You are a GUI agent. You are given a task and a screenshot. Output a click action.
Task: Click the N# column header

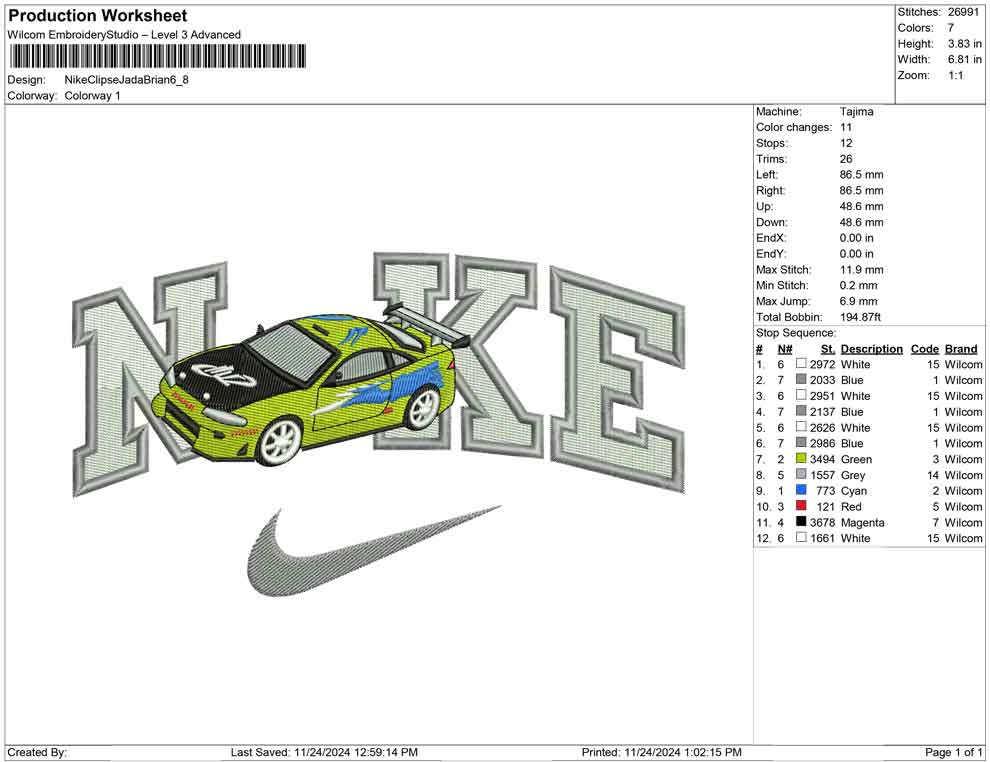(785, 349)
